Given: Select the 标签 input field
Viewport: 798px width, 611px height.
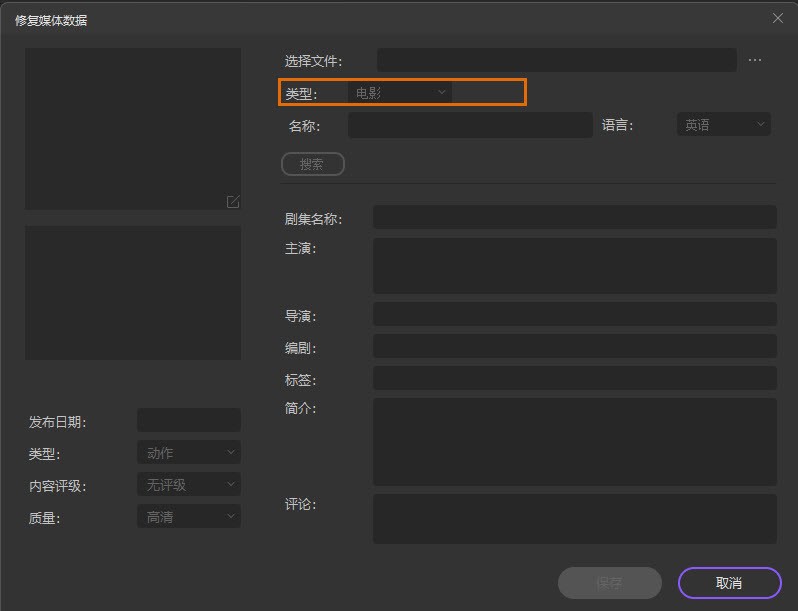Looking at the screenshot, I should pos(574,378).
